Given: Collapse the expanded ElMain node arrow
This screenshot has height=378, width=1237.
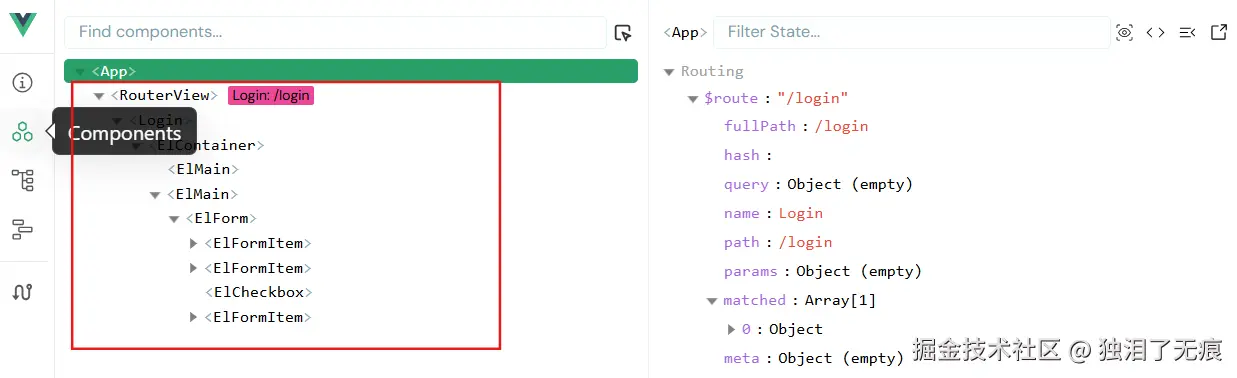Looking at the screenshot, I should point(155,195).
